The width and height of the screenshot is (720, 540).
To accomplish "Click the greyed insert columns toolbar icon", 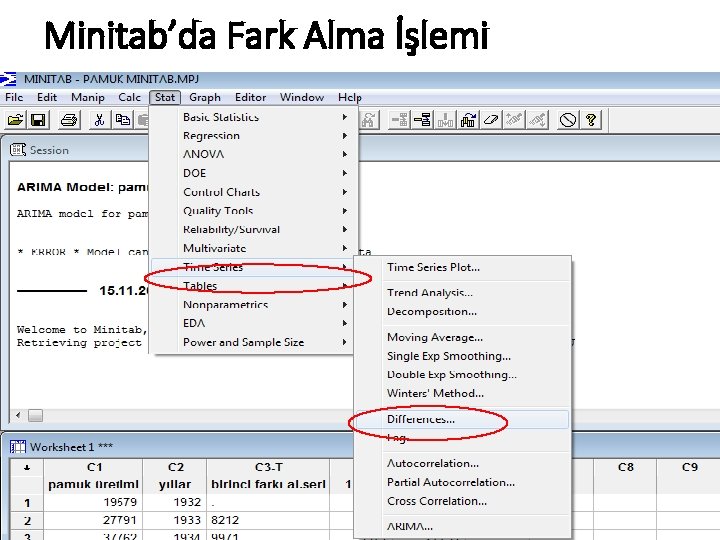I will coord(445,120).
